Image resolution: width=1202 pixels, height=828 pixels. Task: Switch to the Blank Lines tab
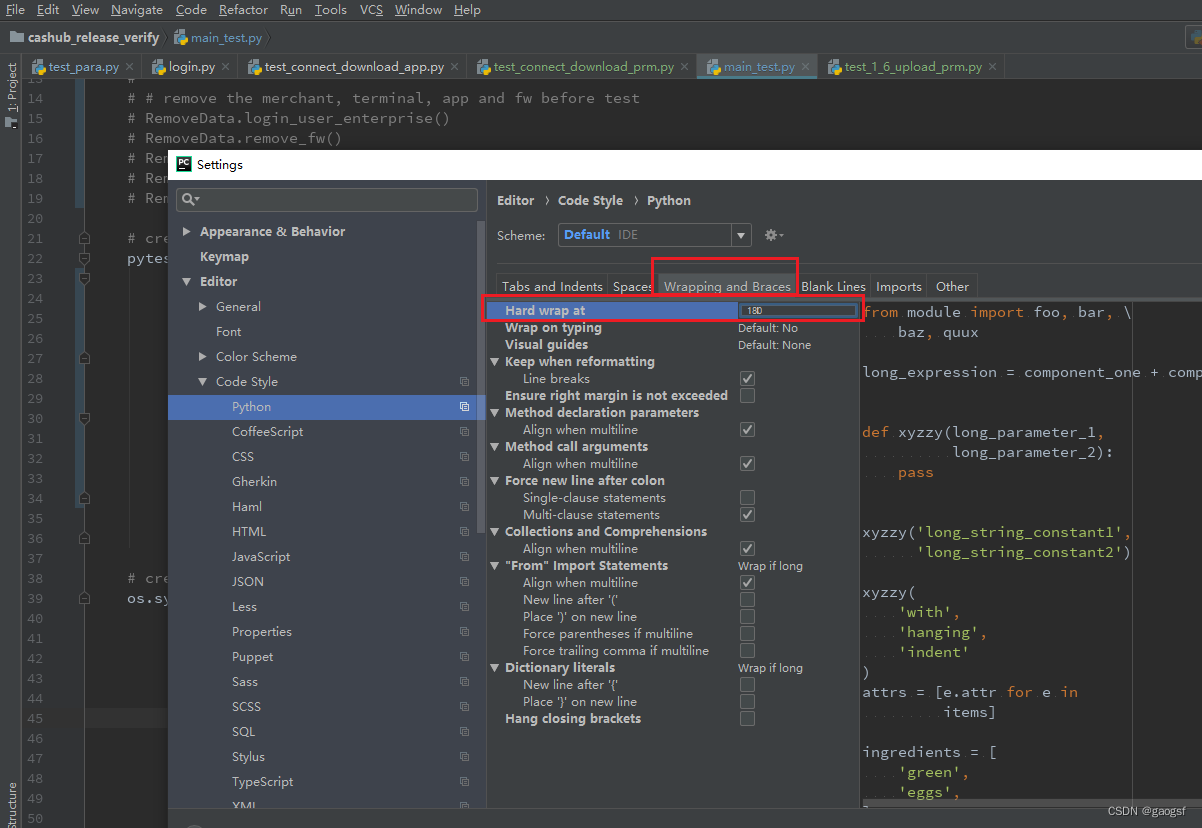[833, 286]
